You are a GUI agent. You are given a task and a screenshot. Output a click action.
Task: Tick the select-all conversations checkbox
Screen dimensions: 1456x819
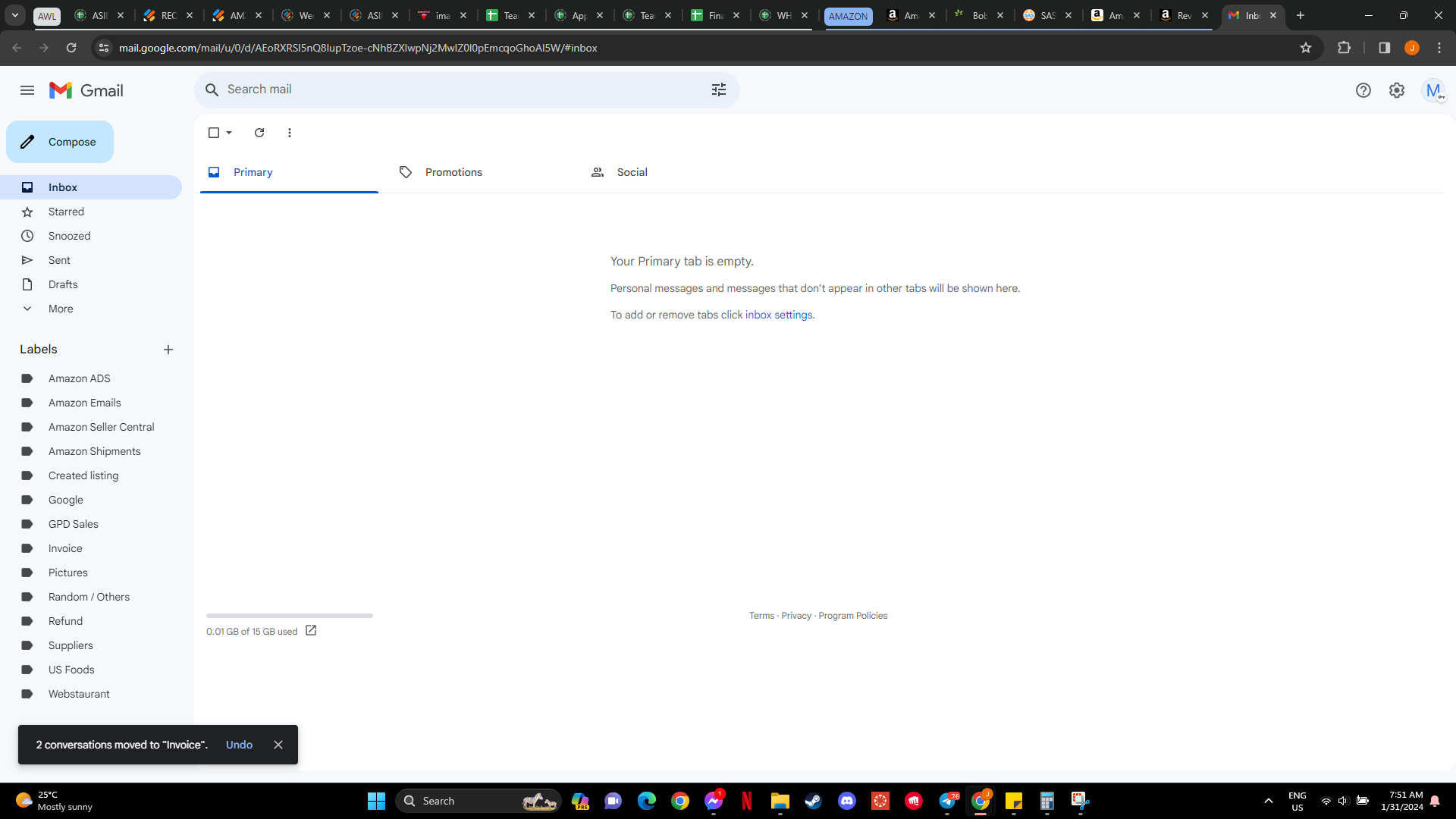tap(214, 133)
